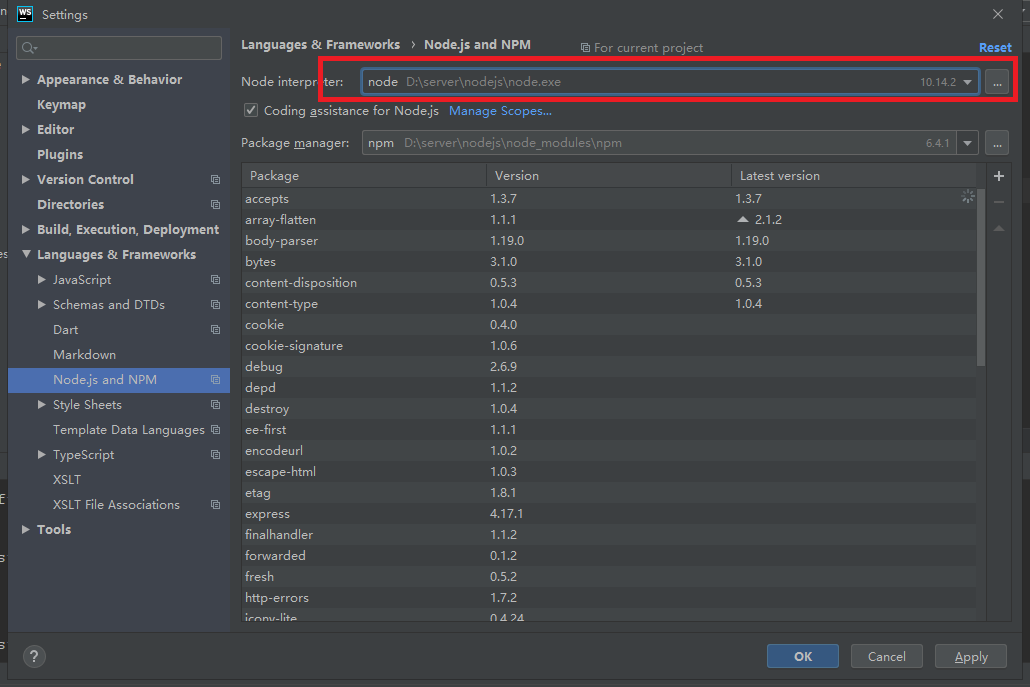Sort by Latest version column header
The height and width of the screenshot is (687, 1030).
tap(853, 175)
